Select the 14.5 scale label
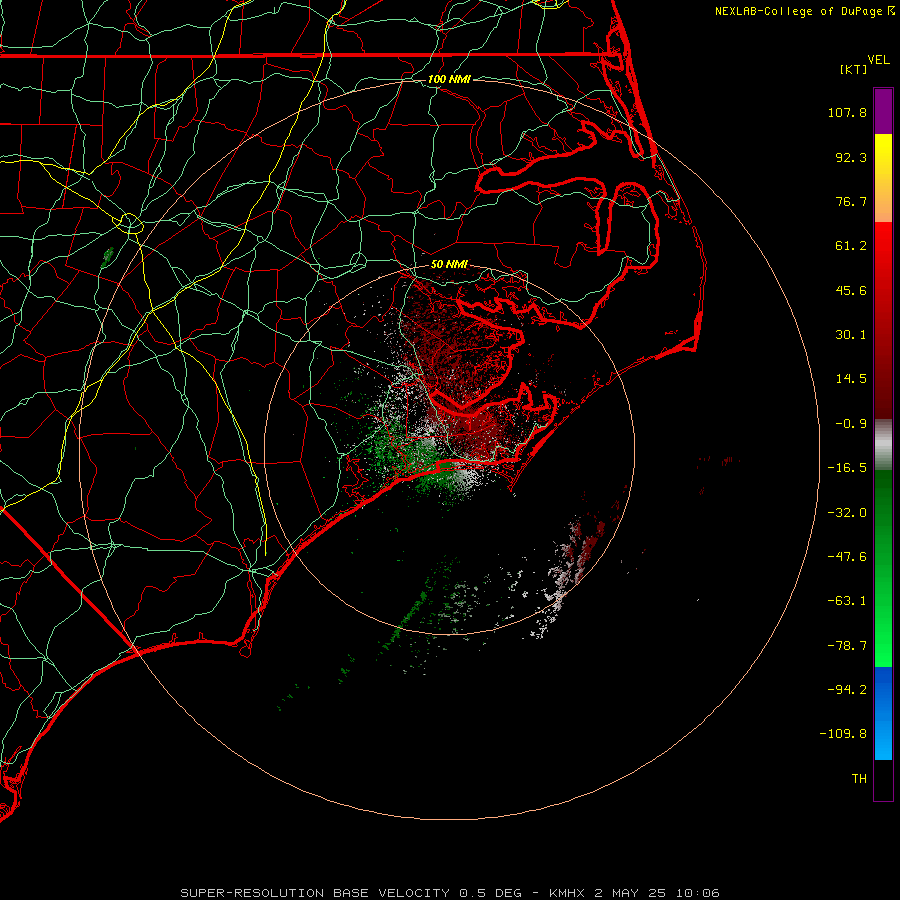This screenshot has height=900, width=900. pyautogui.click(x=851, y=379)
